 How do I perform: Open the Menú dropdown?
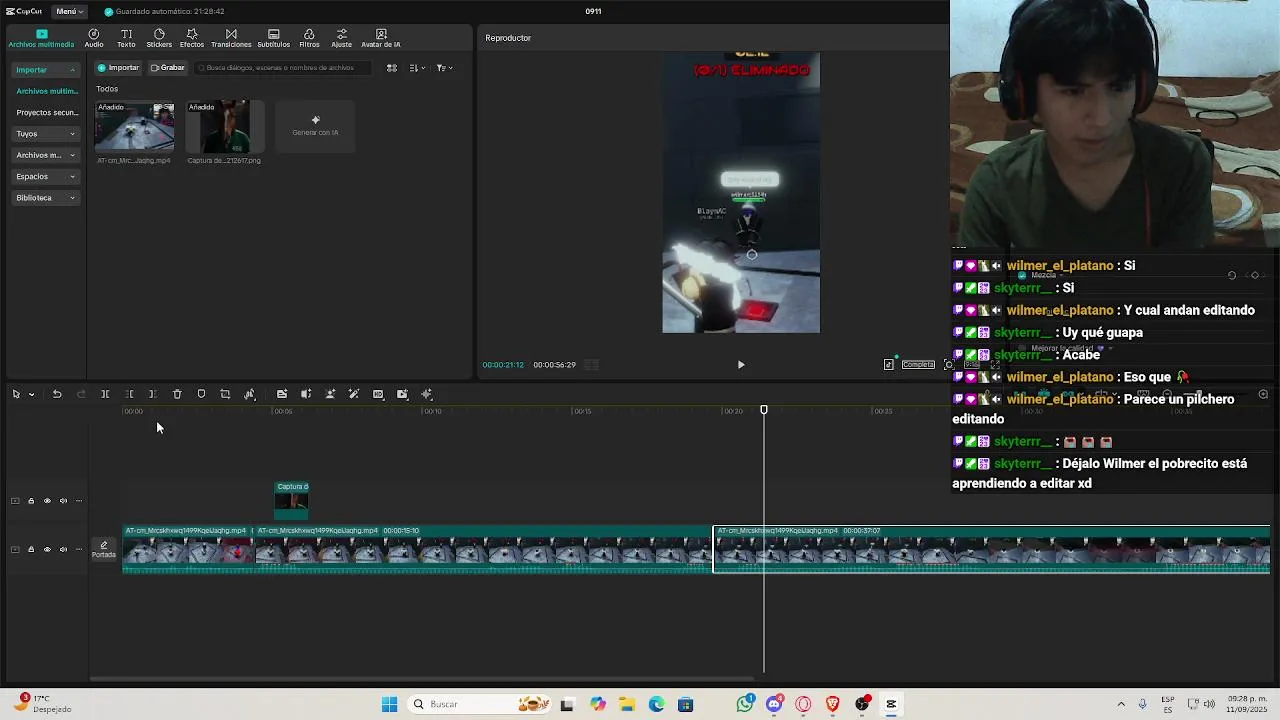(x=69, y=11)
